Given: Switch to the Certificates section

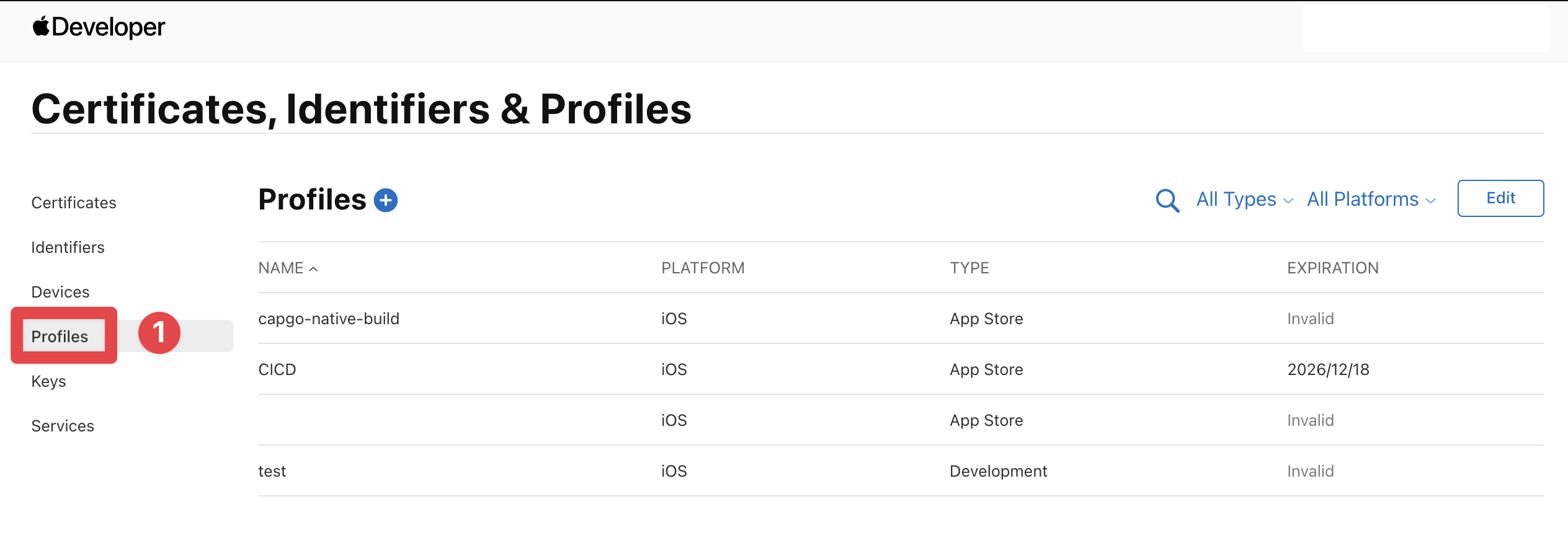Looking at the screenshot, I should (x=74, y=202).
